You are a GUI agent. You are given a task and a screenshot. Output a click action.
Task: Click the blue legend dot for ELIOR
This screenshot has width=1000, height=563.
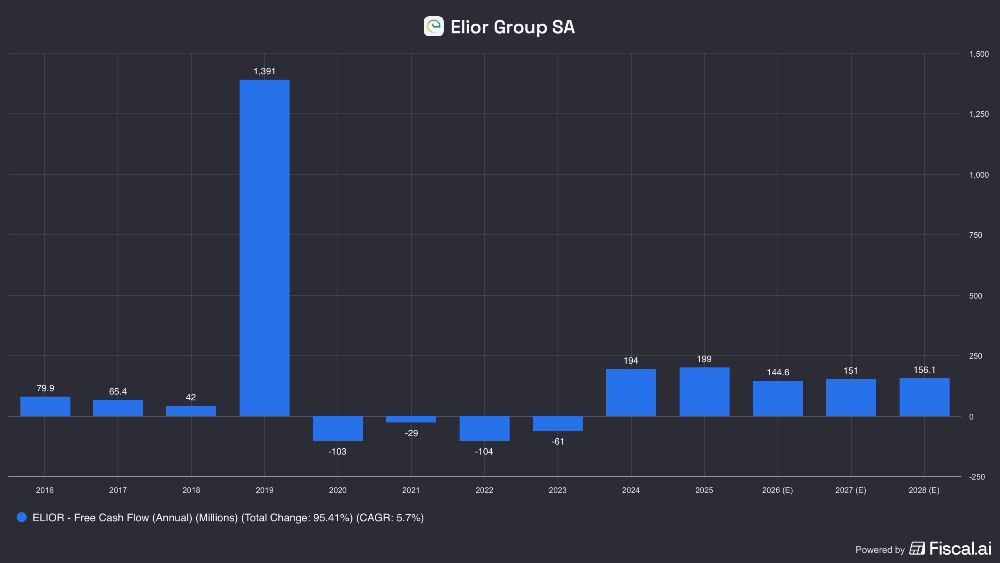21,518
